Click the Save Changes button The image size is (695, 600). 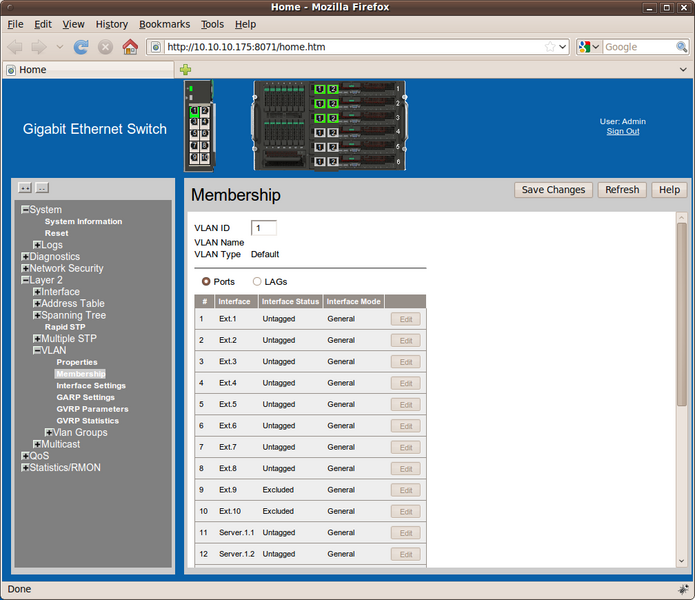click(x=553, y=190)
